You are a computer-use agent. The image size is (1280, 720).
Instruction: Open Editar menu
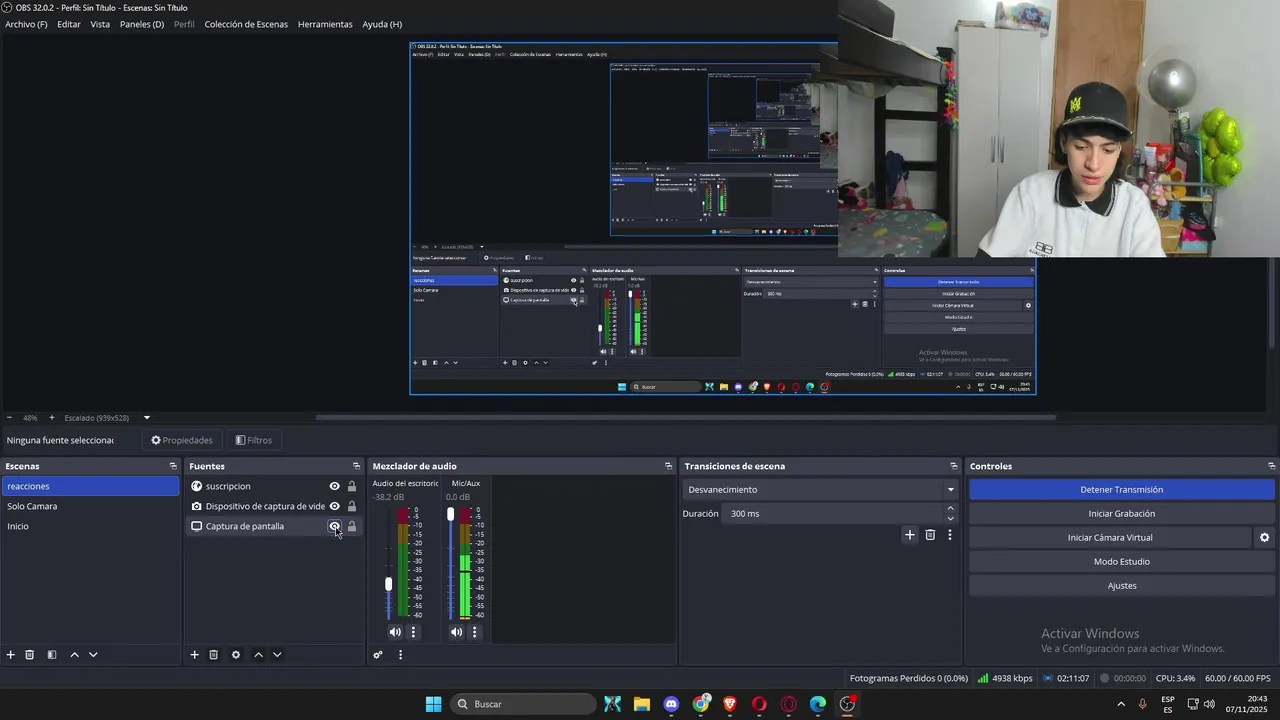click(x=69, y=24)
